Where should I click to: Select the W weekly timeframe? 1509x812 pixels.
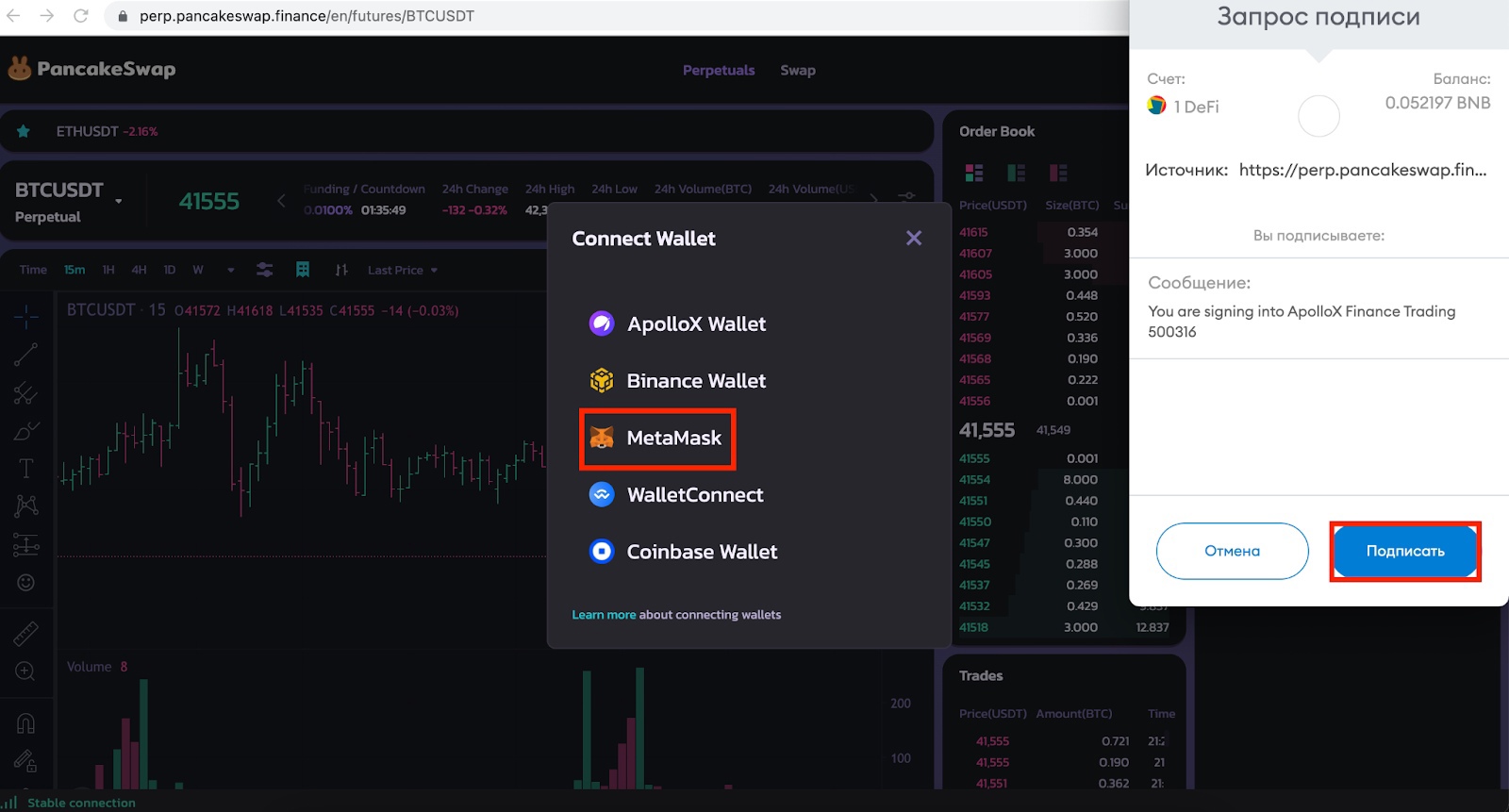pos(198,270)
